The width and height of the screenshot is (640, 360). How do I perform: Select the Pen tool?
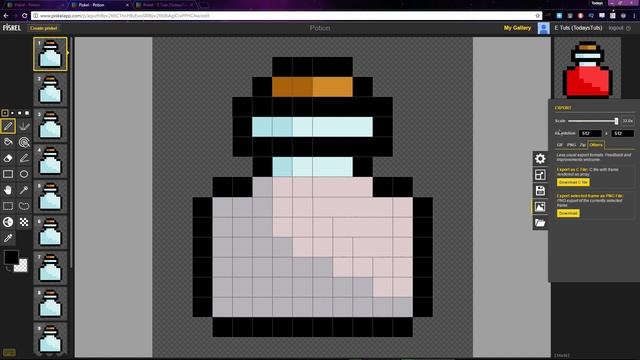(x=8, y=126)
